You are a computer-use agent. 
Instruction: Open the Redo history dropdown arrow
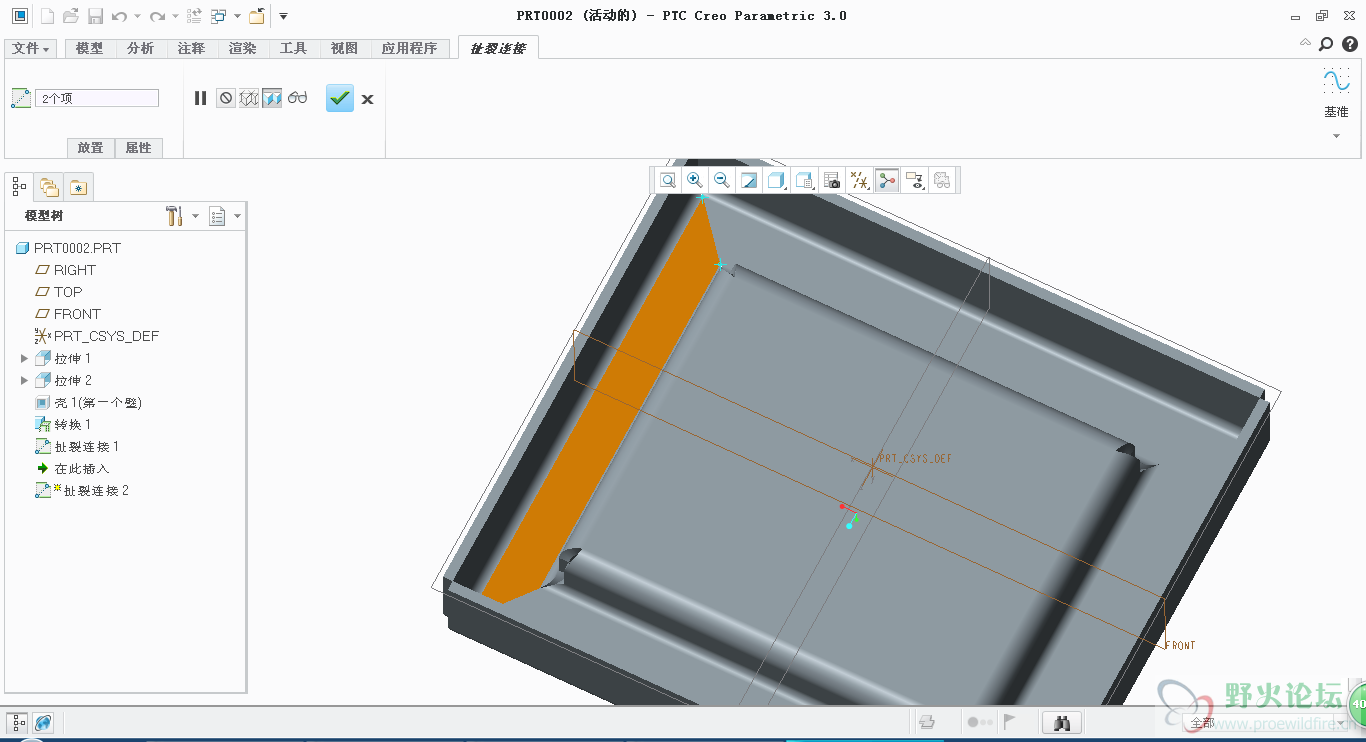click(174, 17)
